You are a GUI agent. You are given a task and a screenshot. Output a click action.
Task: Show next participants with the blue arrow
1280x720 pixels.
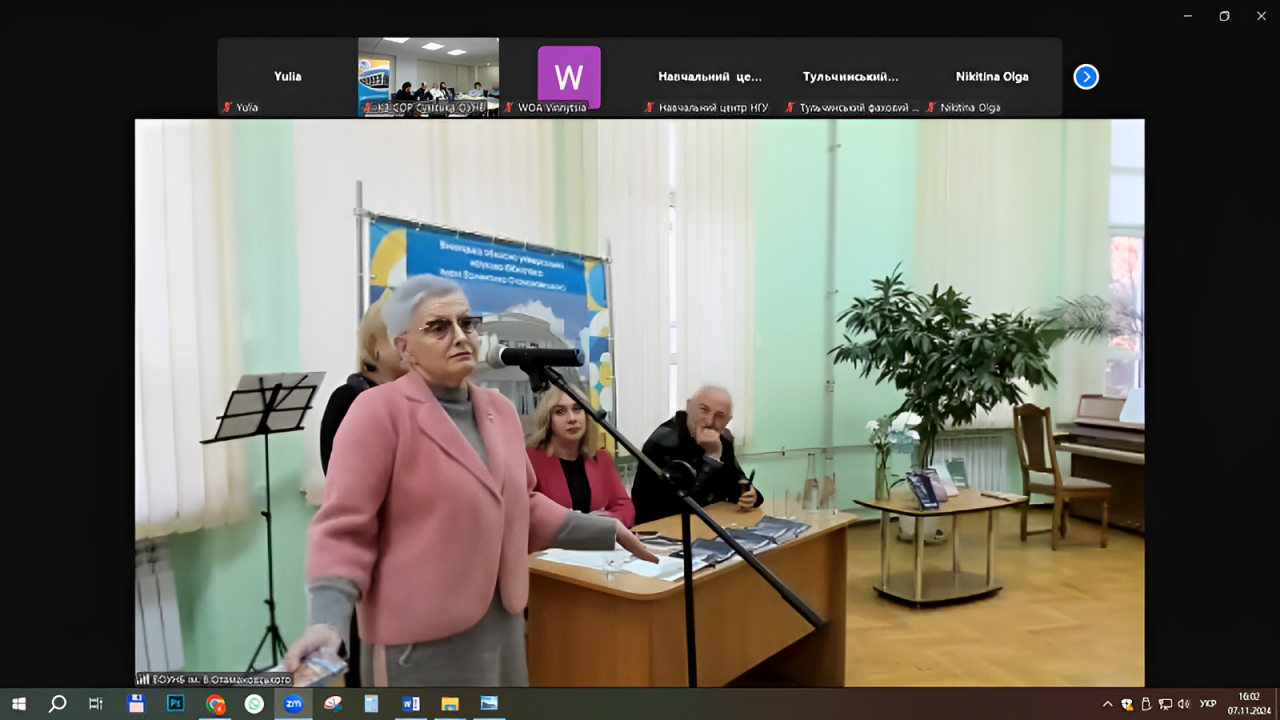click(1086, 77)
